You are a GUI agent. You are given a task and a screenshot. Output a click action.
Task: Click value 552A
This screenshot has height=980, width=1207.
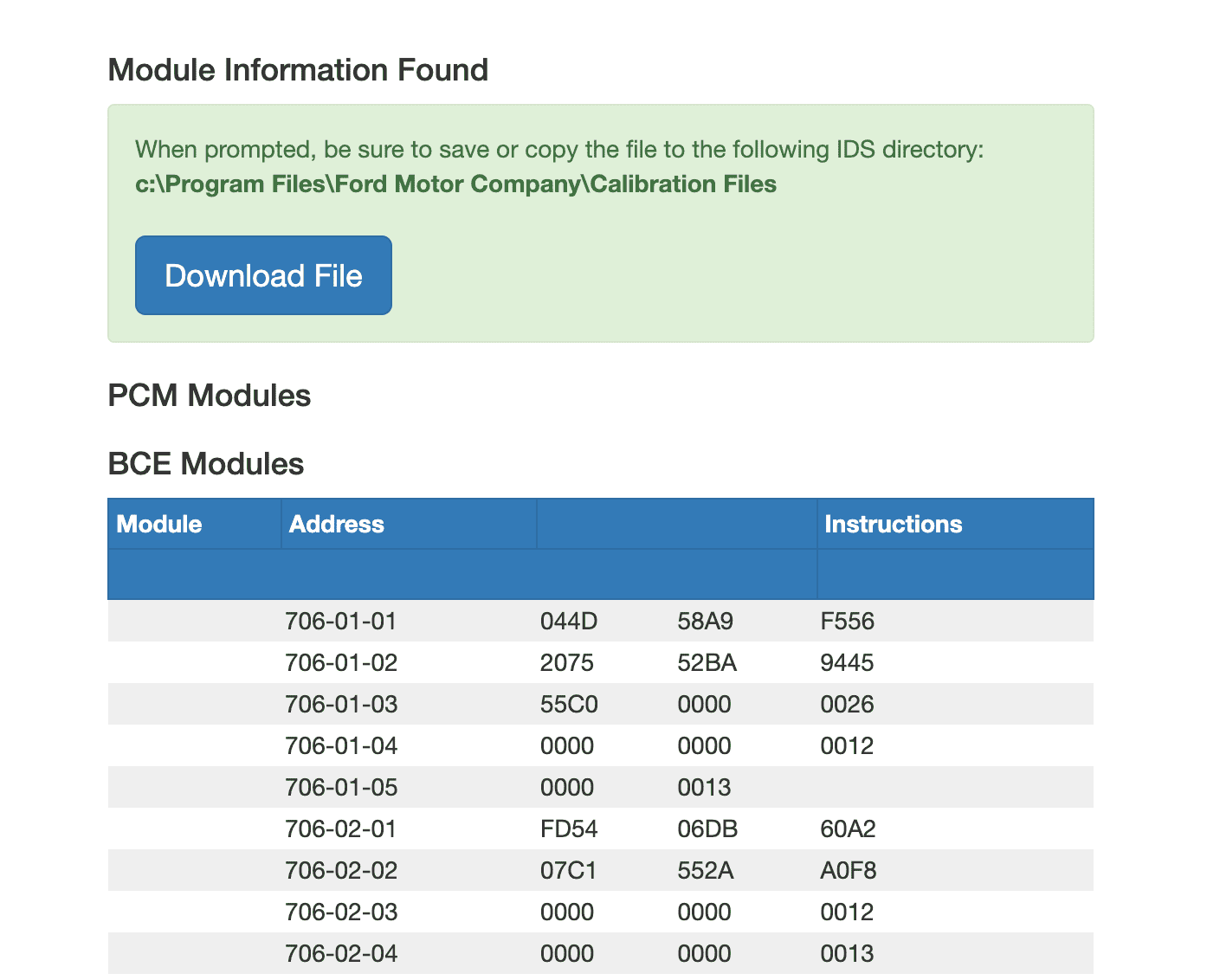(x=706, y=870)
